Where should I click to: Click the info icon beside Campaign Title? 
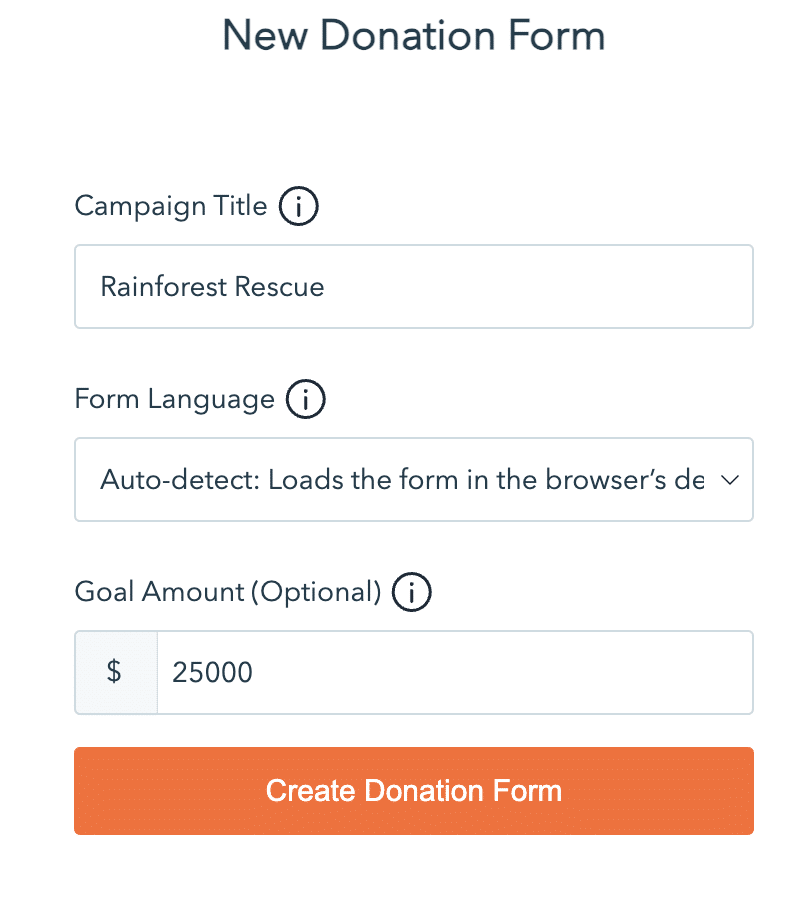pyautogui.click(x=298, y=207)
